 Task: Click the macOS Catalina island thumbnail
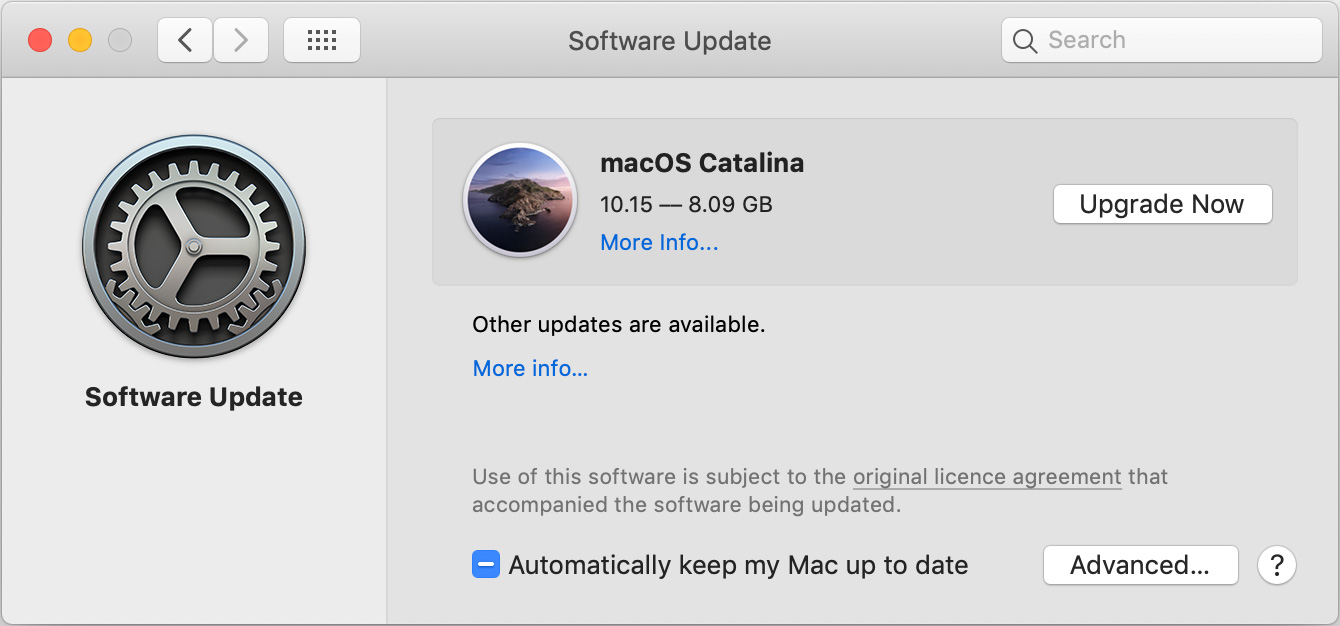(520, 200)
